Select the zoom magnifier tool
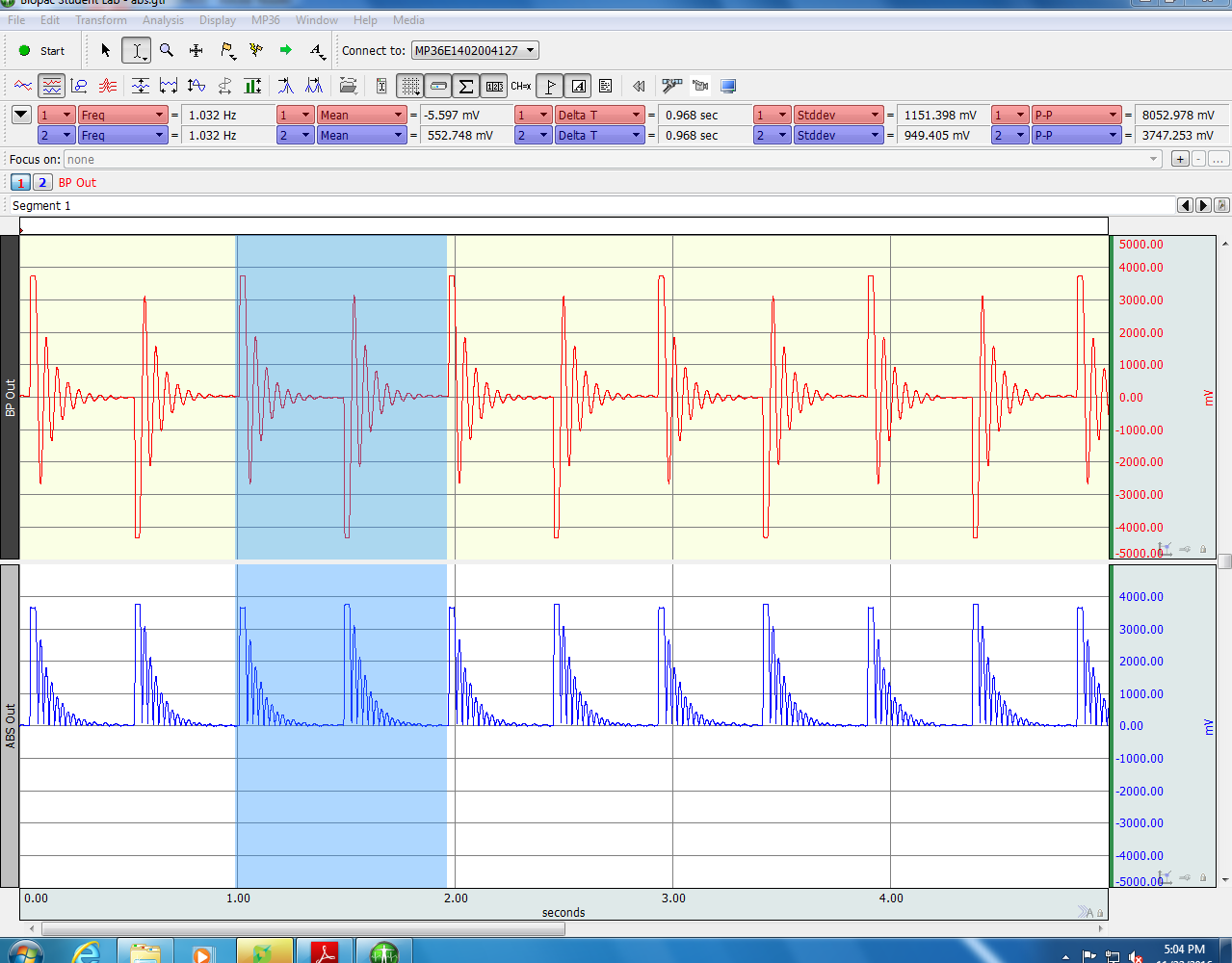The height and width of the screenshot is (963, 1232). pyautogui.click(x=167, y=50)
